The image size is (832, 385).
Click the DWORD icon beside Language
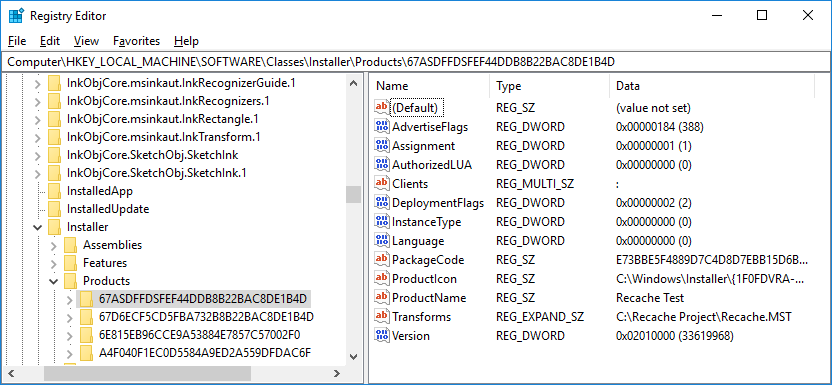point(382,241)
